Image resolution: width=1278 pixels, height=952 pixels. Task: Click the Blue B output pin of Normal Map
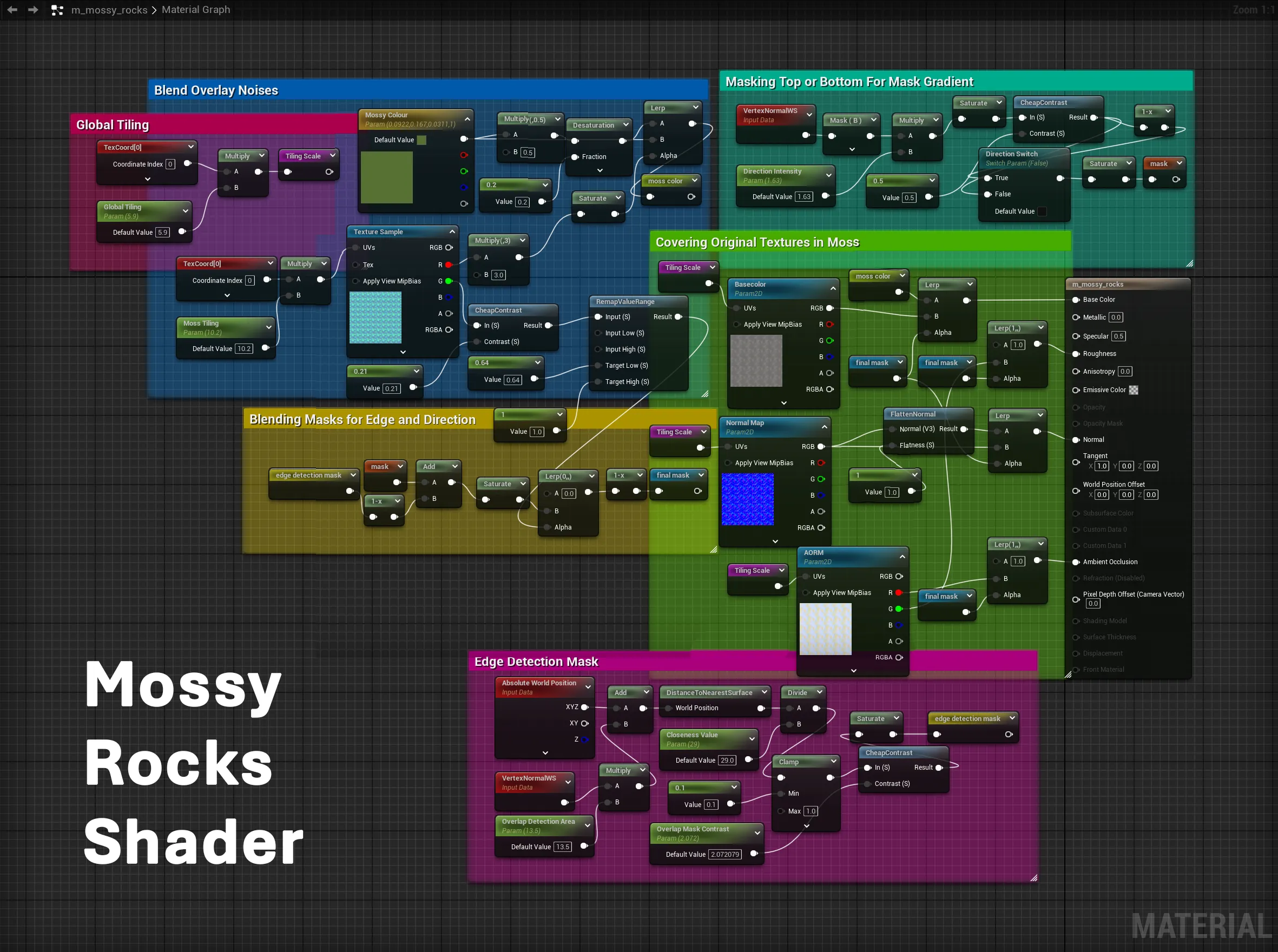click(821, 495)
